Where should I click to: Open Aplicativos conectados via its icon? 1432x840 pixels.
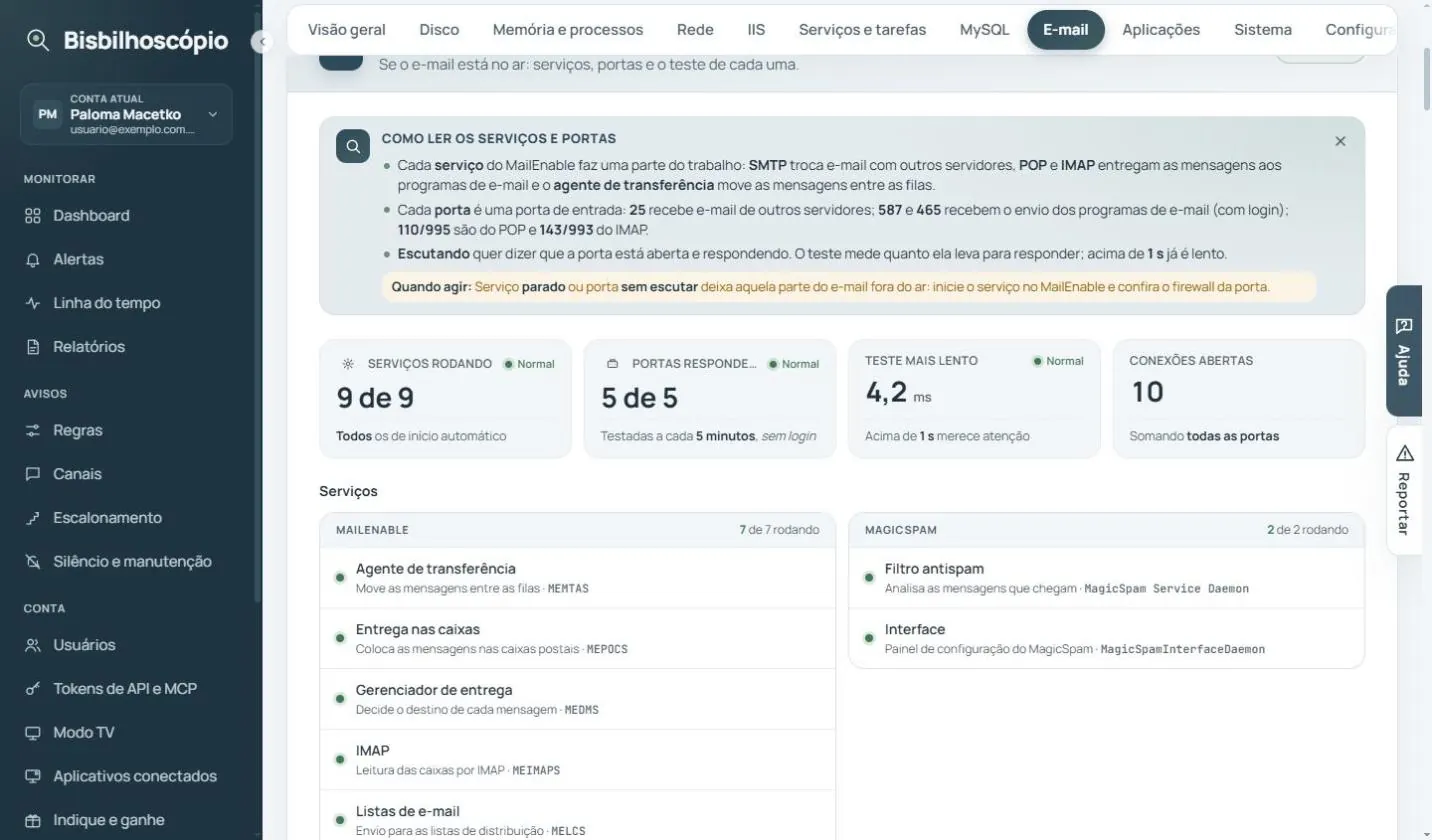tap(33, 776)
